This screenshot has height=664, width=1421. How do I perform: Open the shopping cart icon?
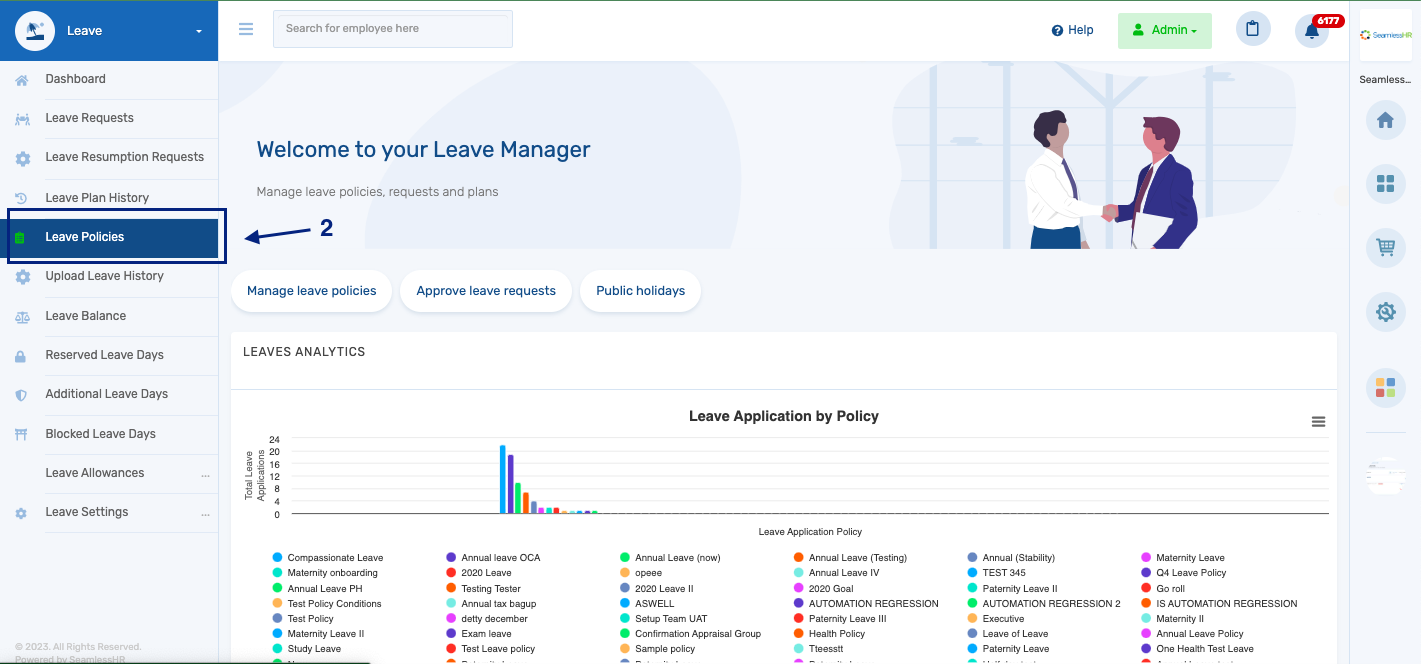[x=1385, y=248]
